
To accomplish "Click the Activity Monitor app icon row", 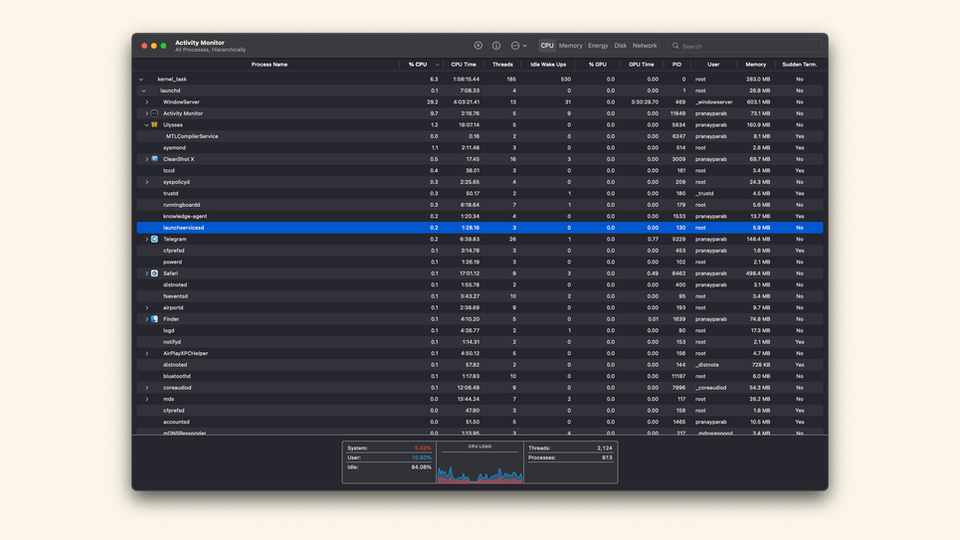I will (x=479, y=113).
